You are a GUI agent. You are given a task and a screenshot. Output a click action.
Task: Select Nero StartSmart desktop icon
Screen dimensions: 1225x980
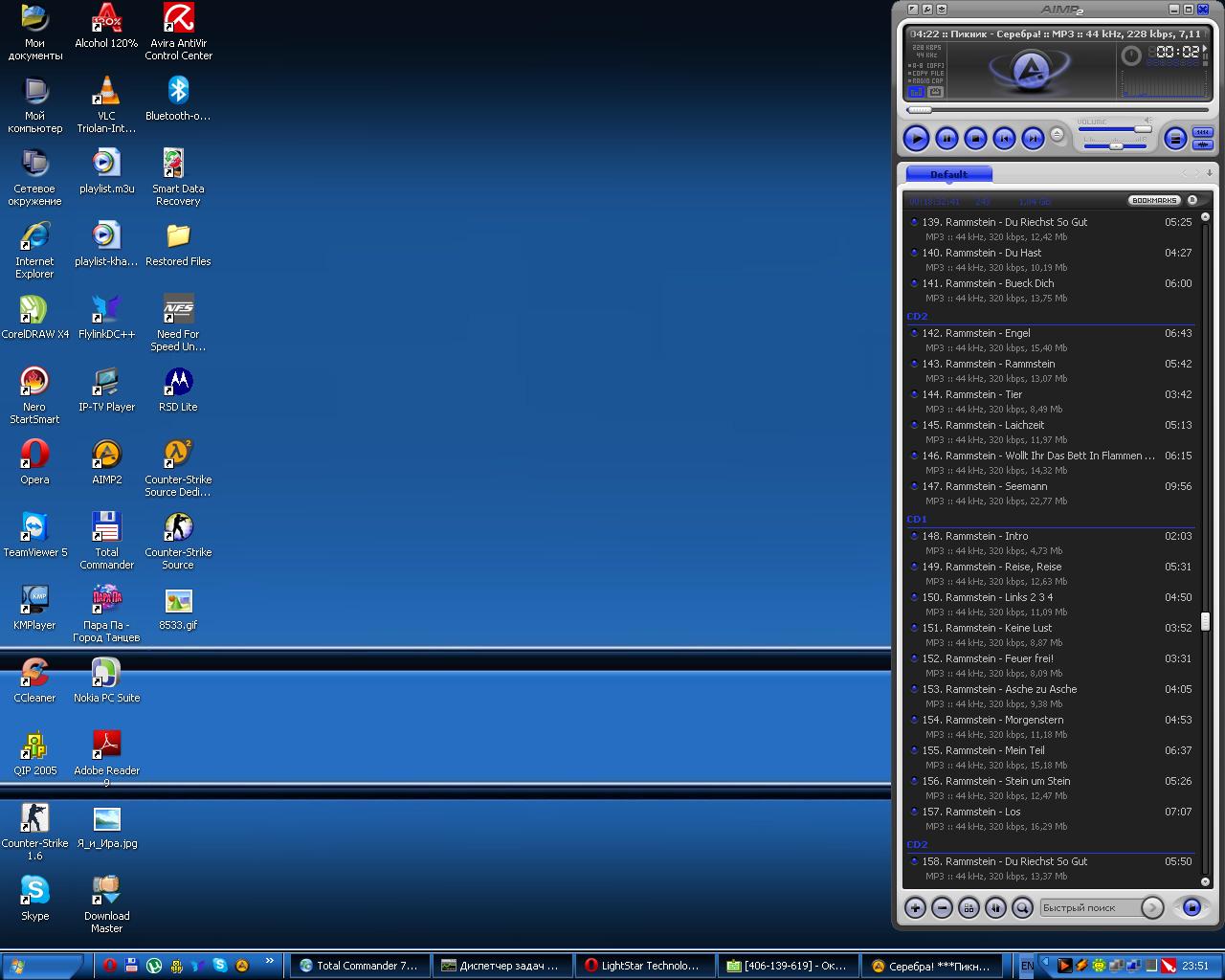pos(34,396)
